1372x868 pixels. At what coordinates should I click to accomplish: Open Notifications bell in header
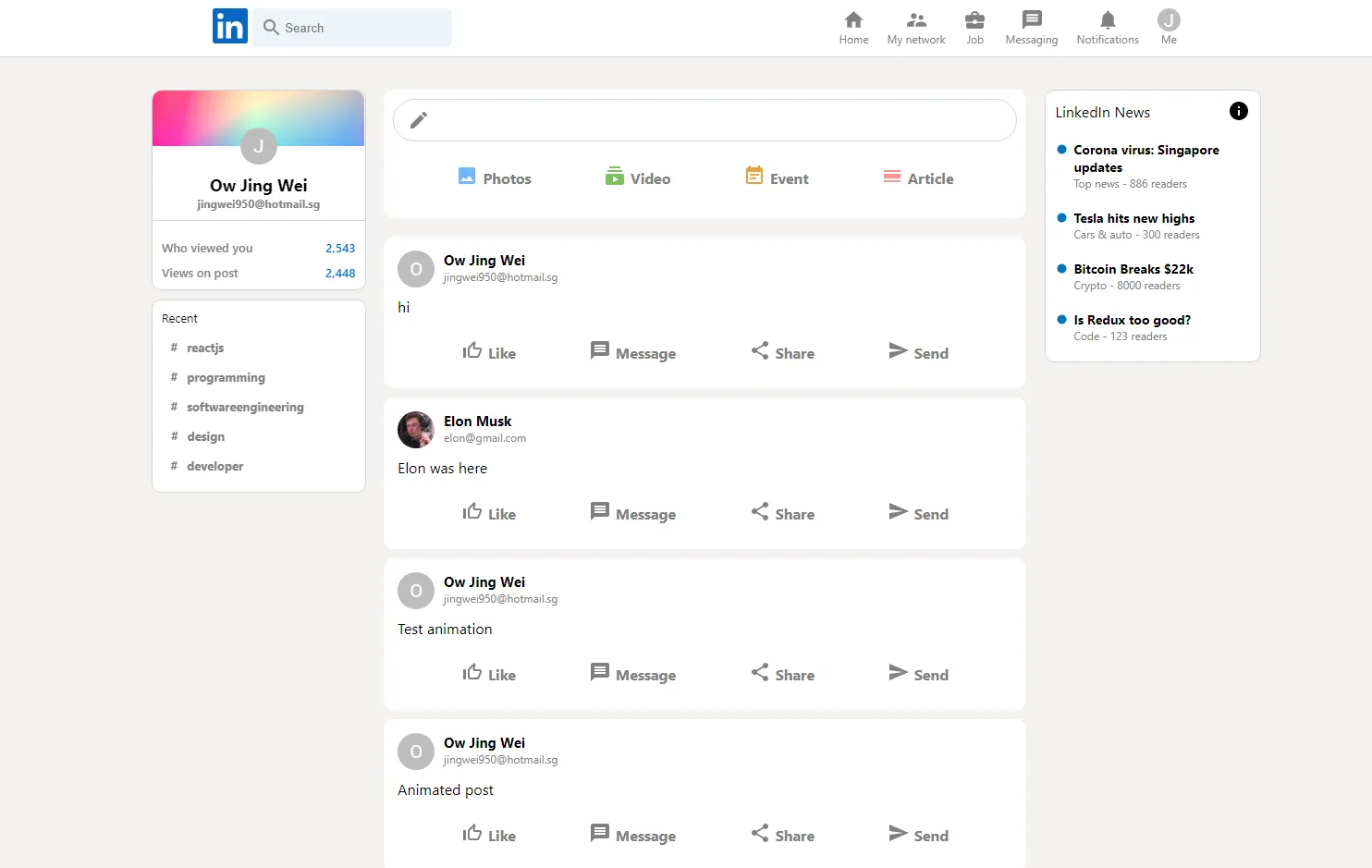[x=1108, y=28]
